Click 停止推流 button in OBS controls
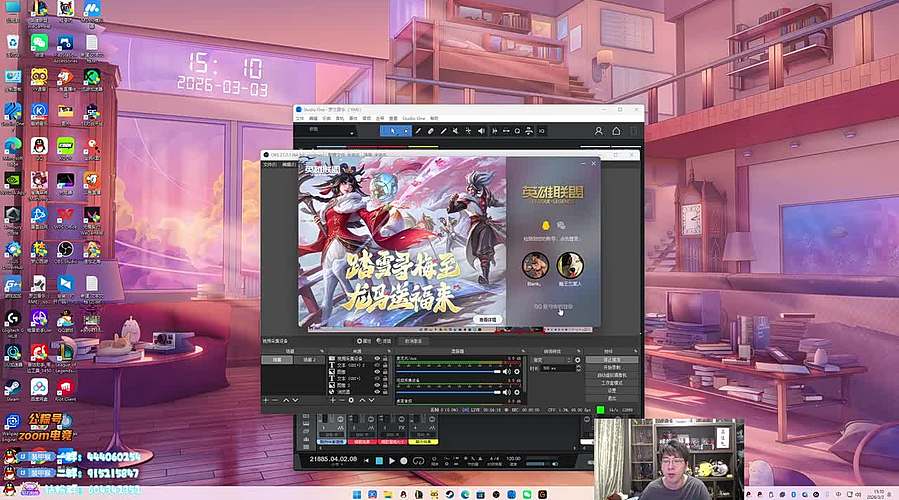This screenshot has height=500, width=899. click(611, 360)
